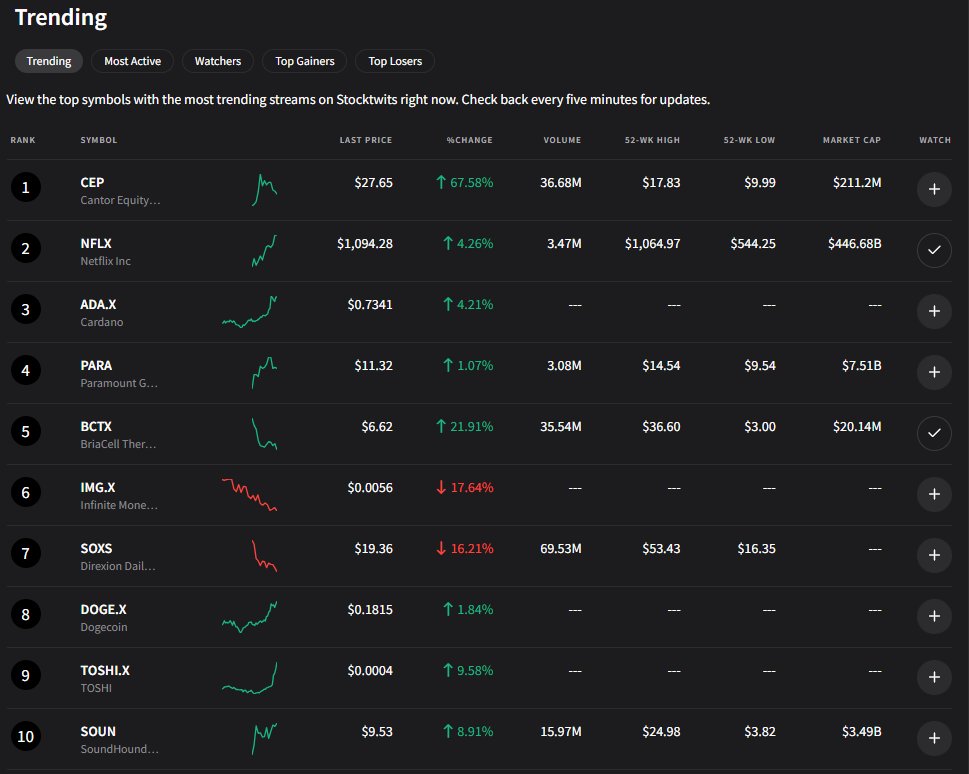The width and height of the screenshot is (969, 774).
Task: Sort by the %CHANGE column header
Action: [470, 140]
